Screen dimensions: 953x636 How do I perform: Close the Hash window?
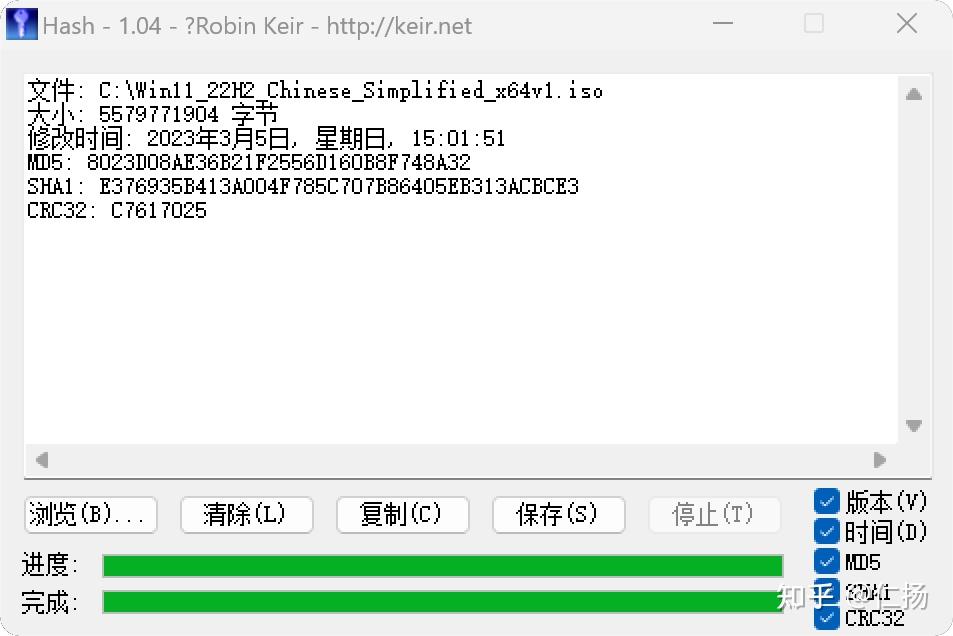pyautogui.click(x=907, y=24)
